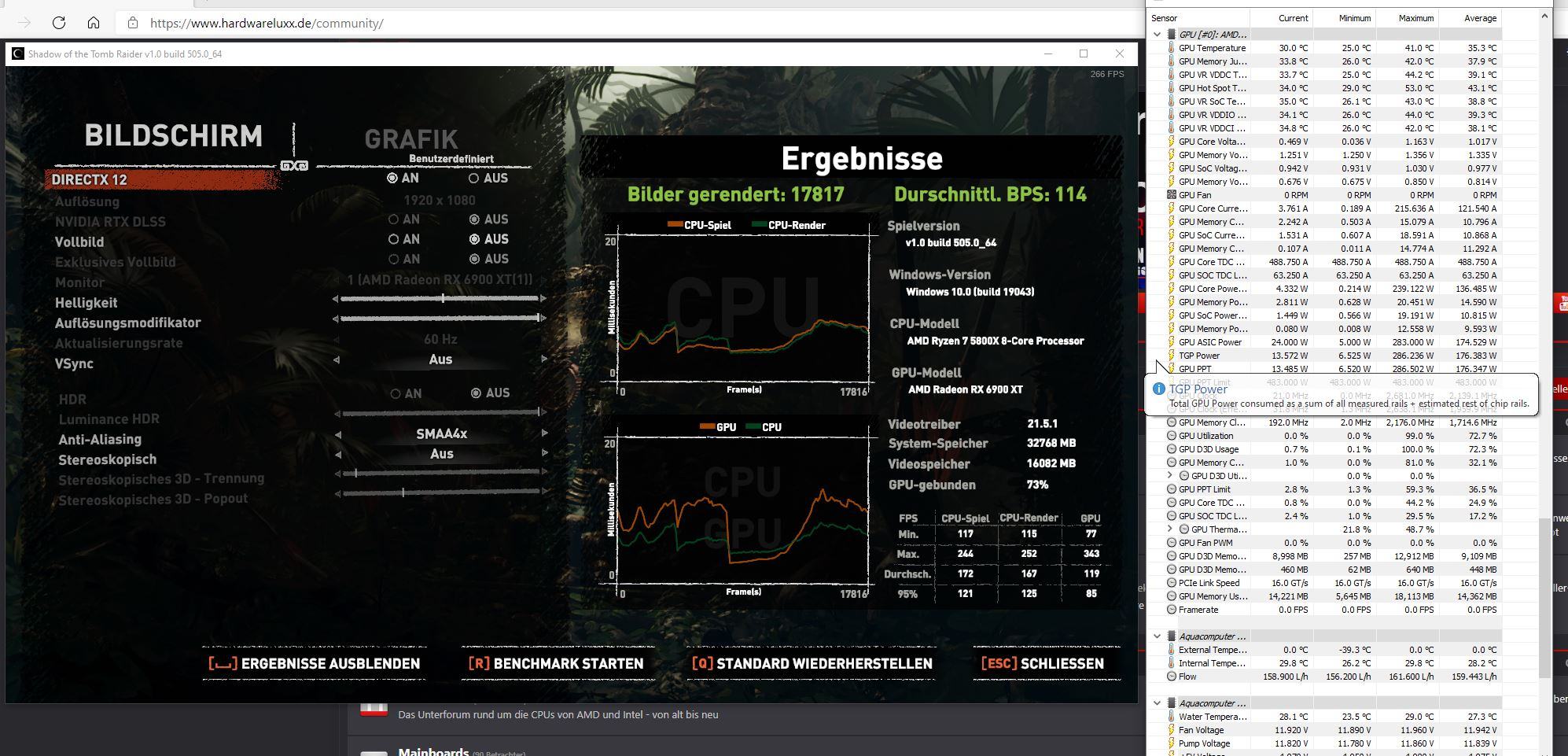
Task: Click the Water Temperature thermometer icon
Action: [x=1171, y=717]
